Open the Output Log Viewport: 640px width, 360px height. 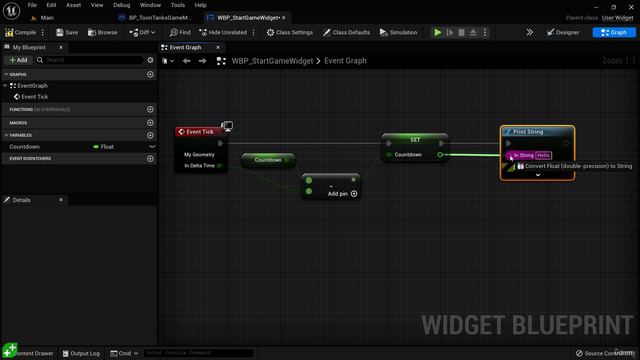[x=81, y=353]
